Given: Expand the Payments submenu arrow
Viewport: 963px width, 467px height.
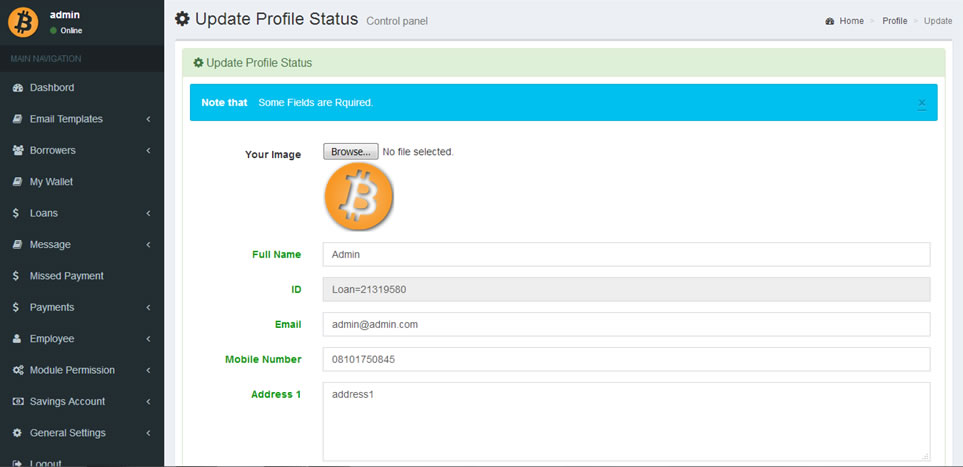Looking at the screenshot, I should [x=148, y=308].
